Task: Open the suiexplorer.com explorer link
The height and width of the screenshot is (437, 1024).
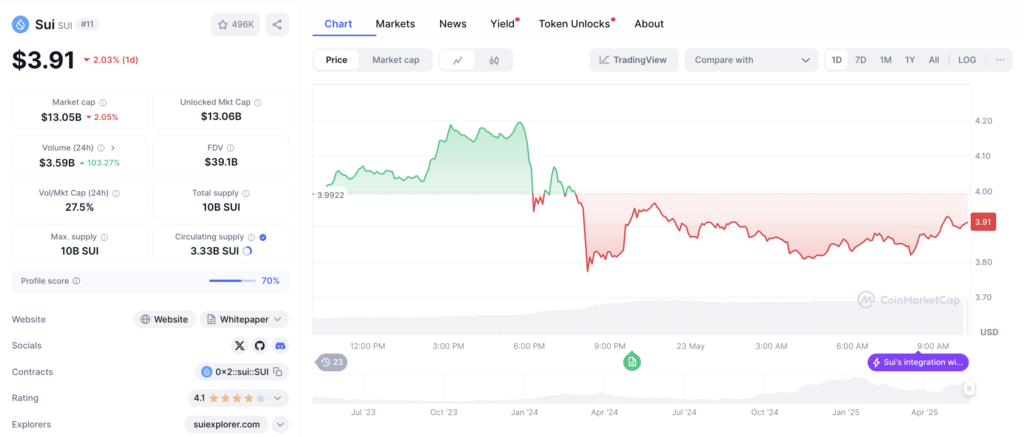Action: 227,425
